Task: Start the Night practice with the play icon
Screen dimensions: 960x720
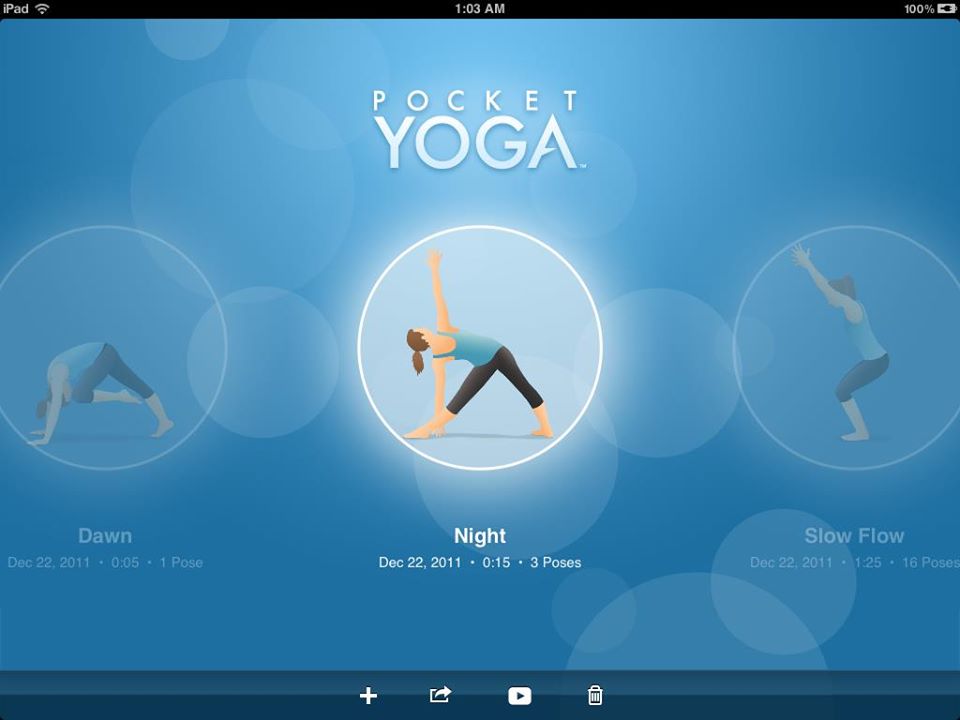Action: [x=518, y=695]
